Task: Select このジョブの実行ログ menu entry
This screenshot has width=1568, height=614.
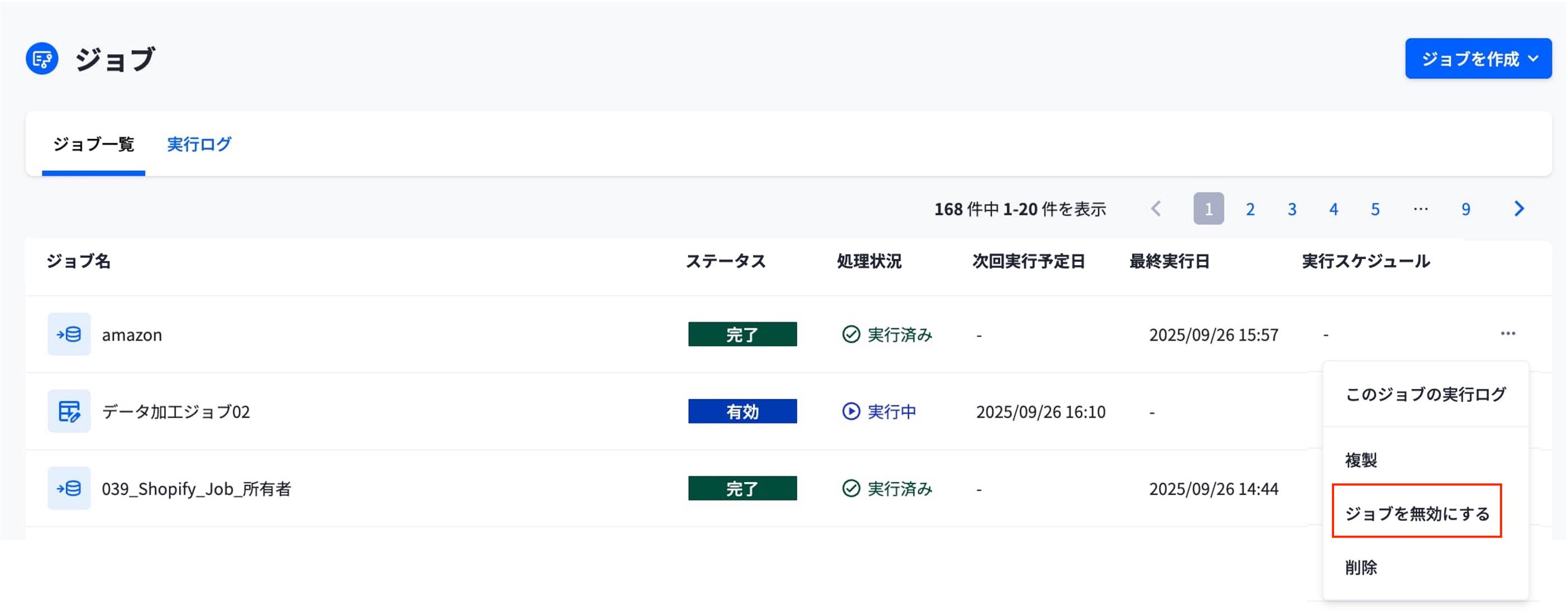Action: point(1426,394)
